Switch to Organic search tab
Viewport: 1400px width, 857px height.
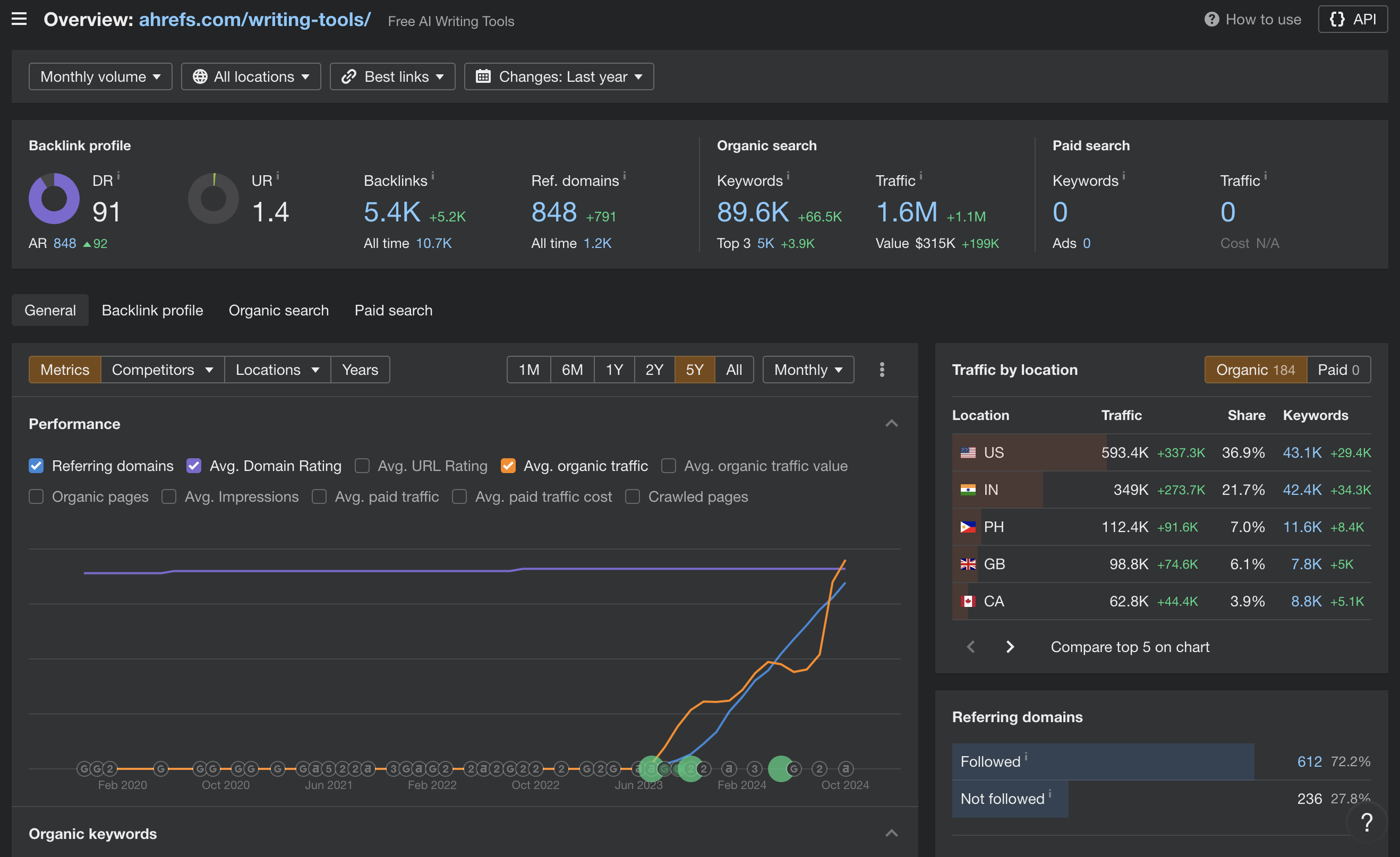(278, 310)
